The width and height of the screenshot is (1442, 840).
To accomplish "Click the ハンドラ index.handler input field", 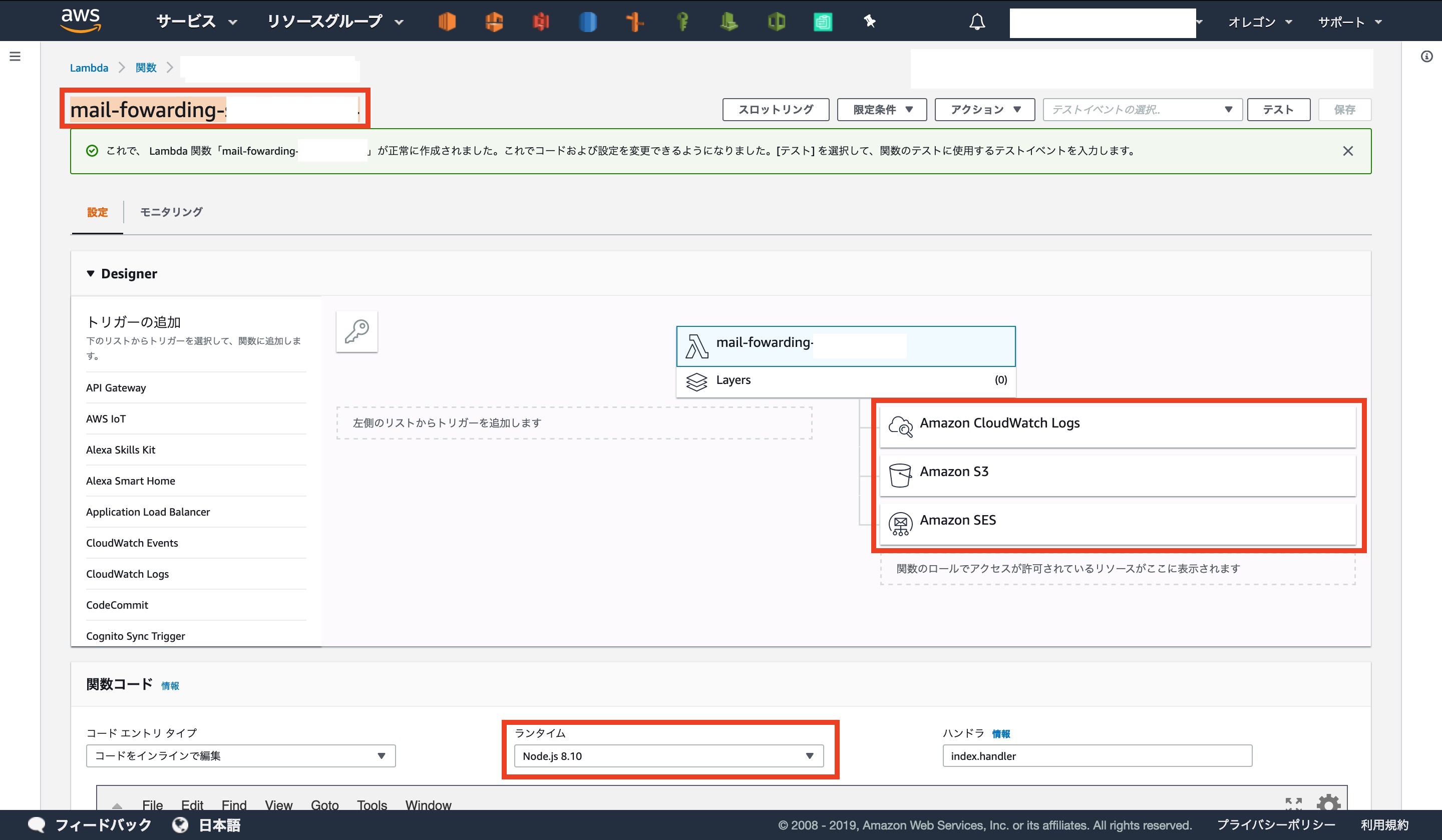I will [1097, 756].
